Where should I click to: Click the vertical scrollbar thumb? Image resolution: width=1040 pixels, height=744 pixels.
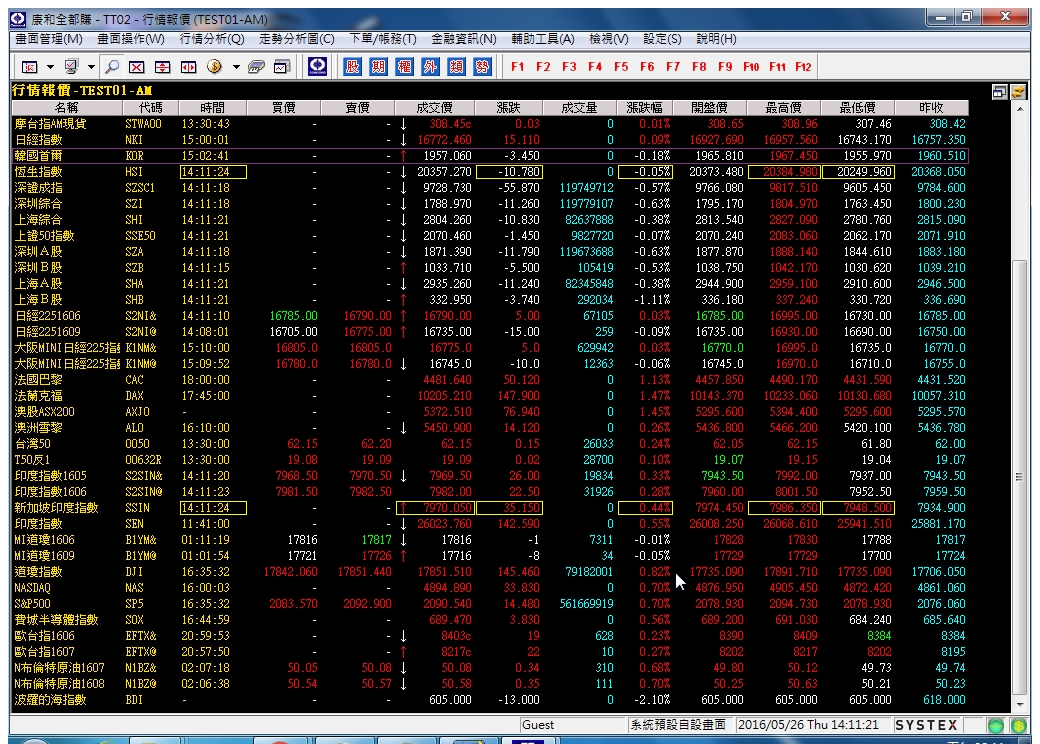tap(1019, 476)
